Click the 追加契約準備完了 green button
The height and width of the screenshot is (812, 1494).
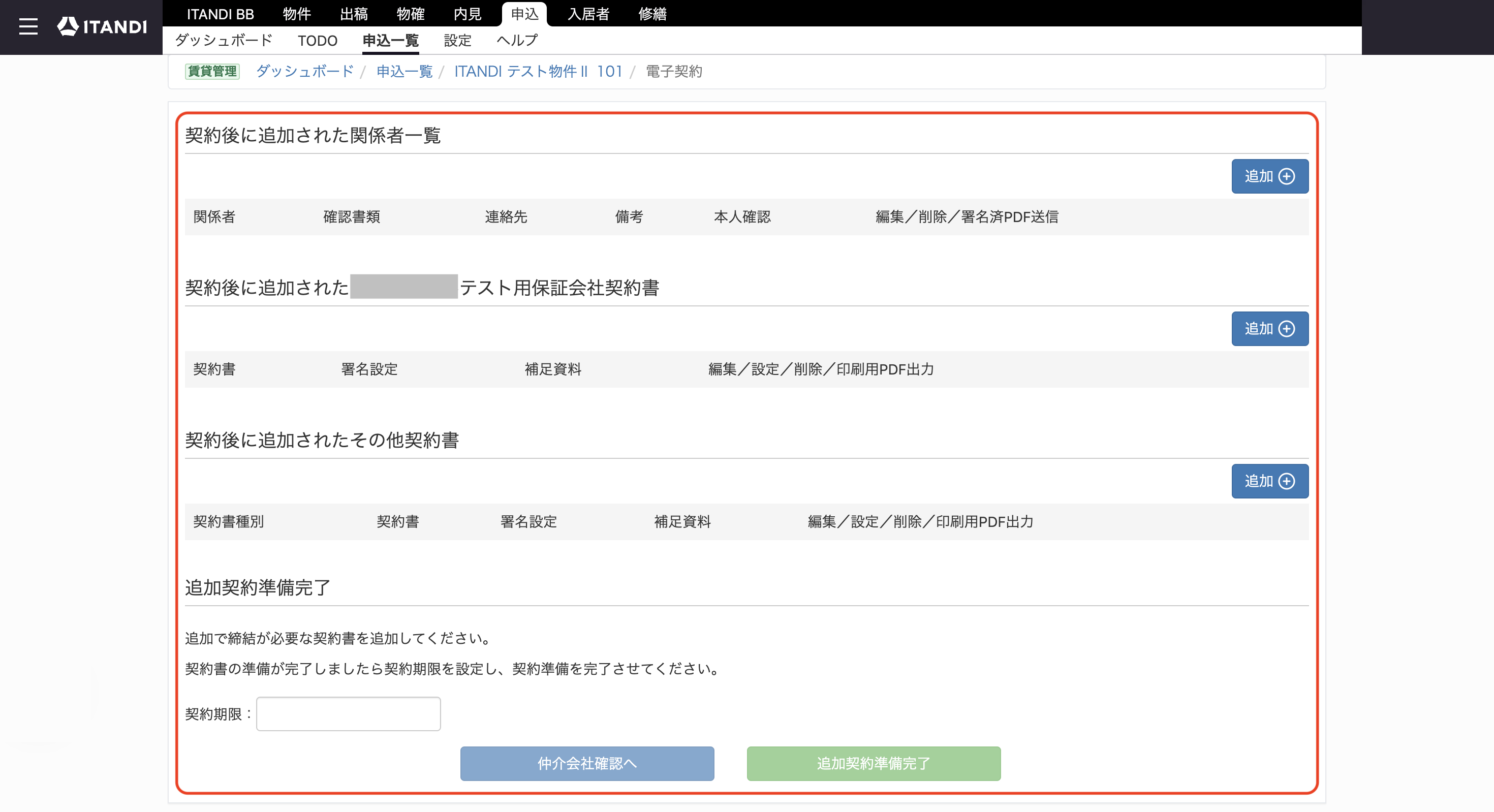[x=874, y=763]
